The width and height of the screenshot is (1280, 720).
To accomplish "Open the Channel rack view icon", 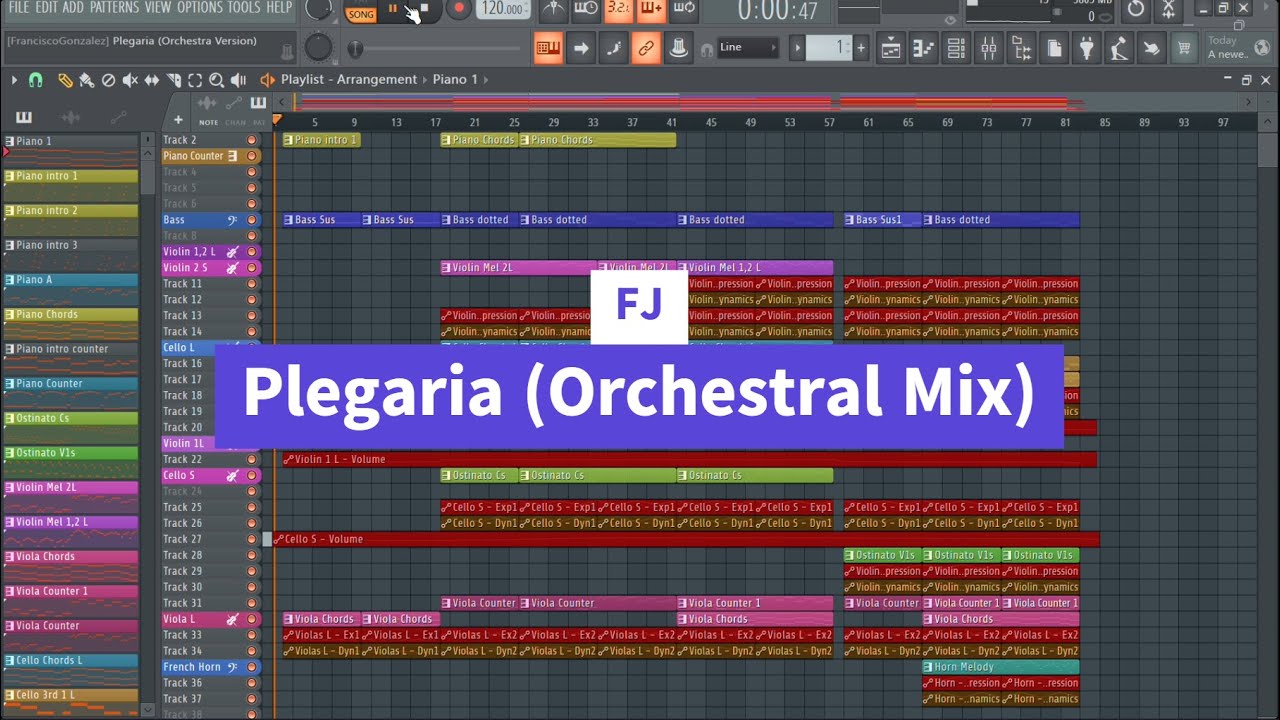I will 956,48.
